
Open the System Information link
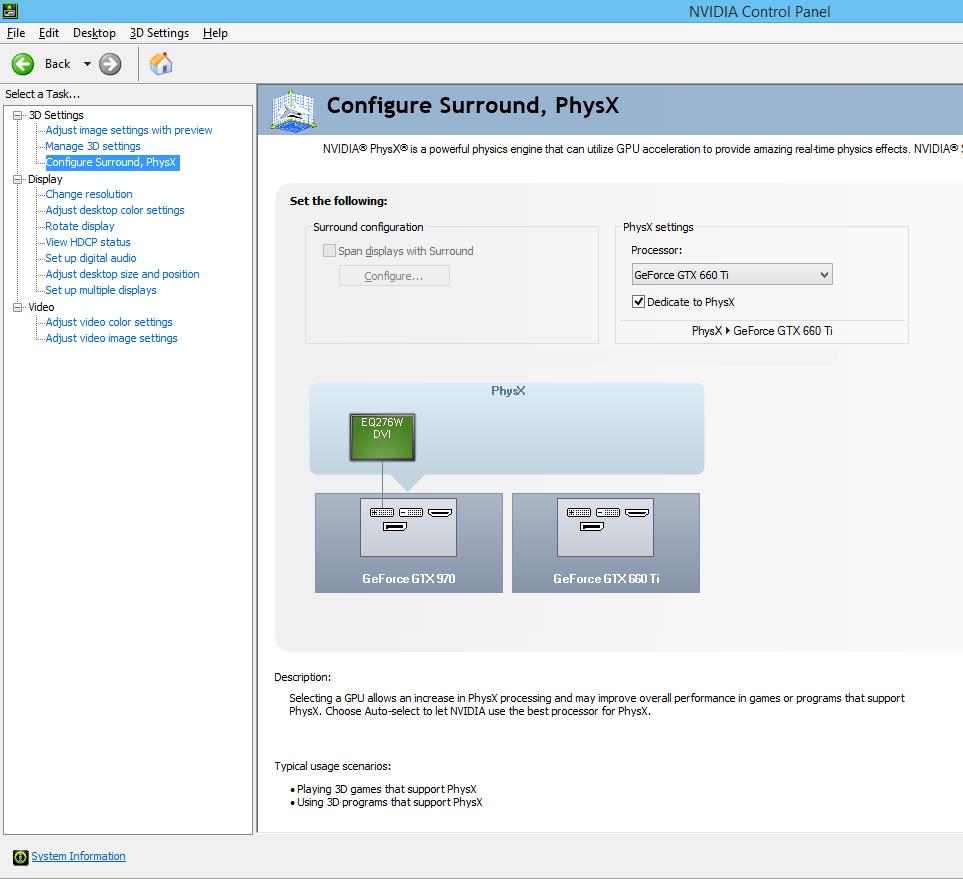[x=78, y=857]
